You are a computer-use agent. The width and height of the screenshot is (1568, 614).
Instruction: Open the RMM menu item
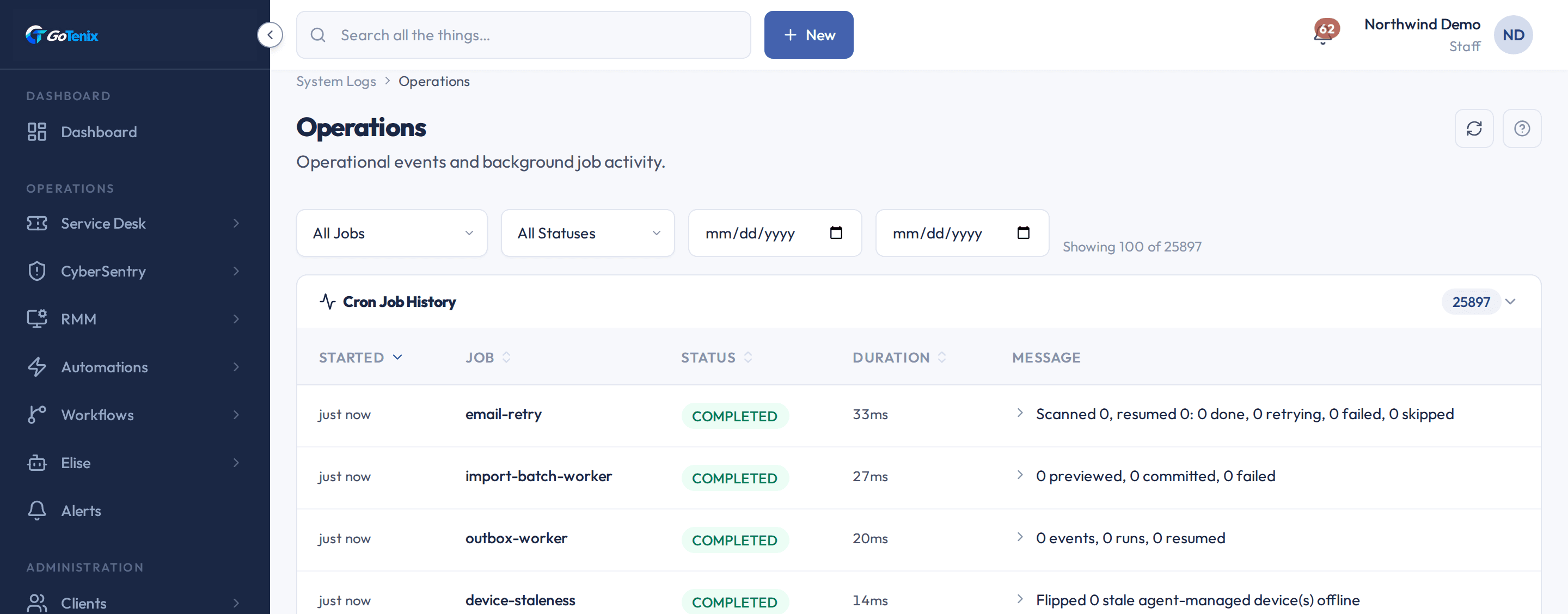134,319
